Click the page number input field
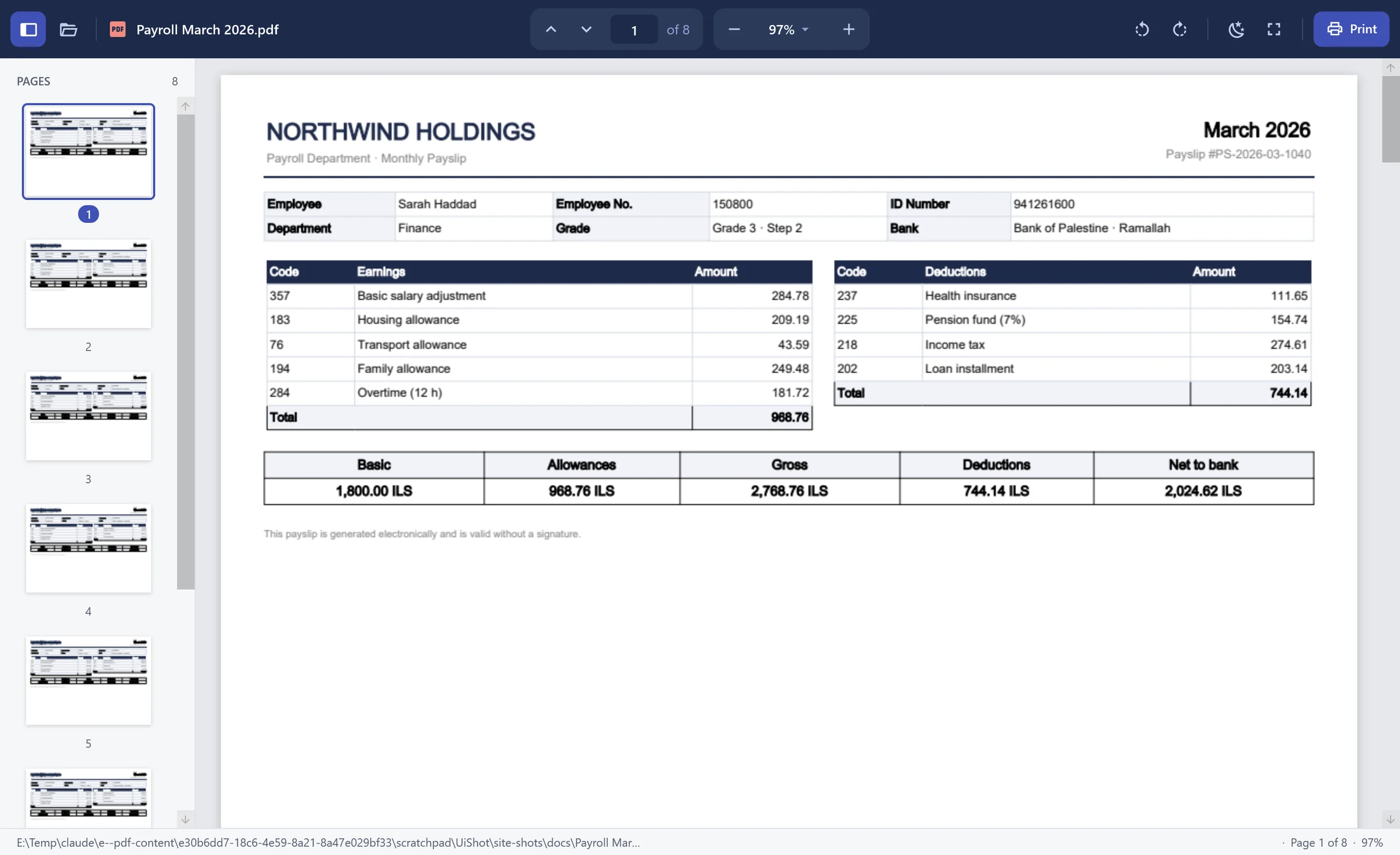 [x=634, y=29]
